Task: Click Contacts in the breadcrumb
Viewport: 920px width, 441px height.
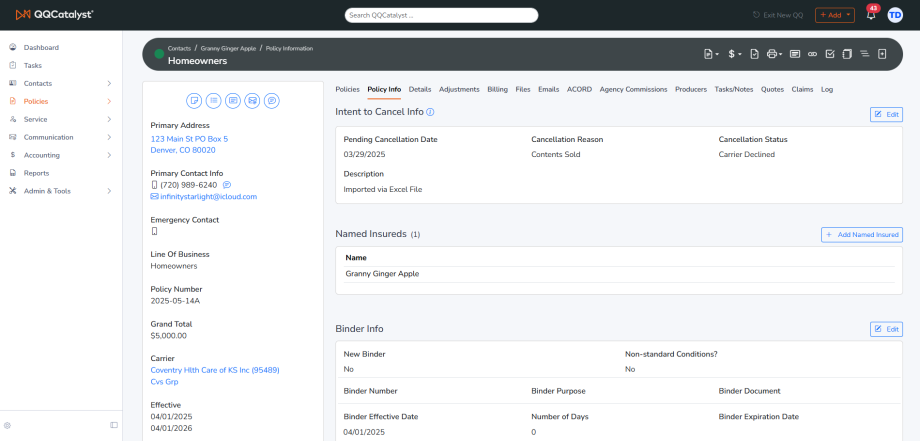Action: (179, 49)
